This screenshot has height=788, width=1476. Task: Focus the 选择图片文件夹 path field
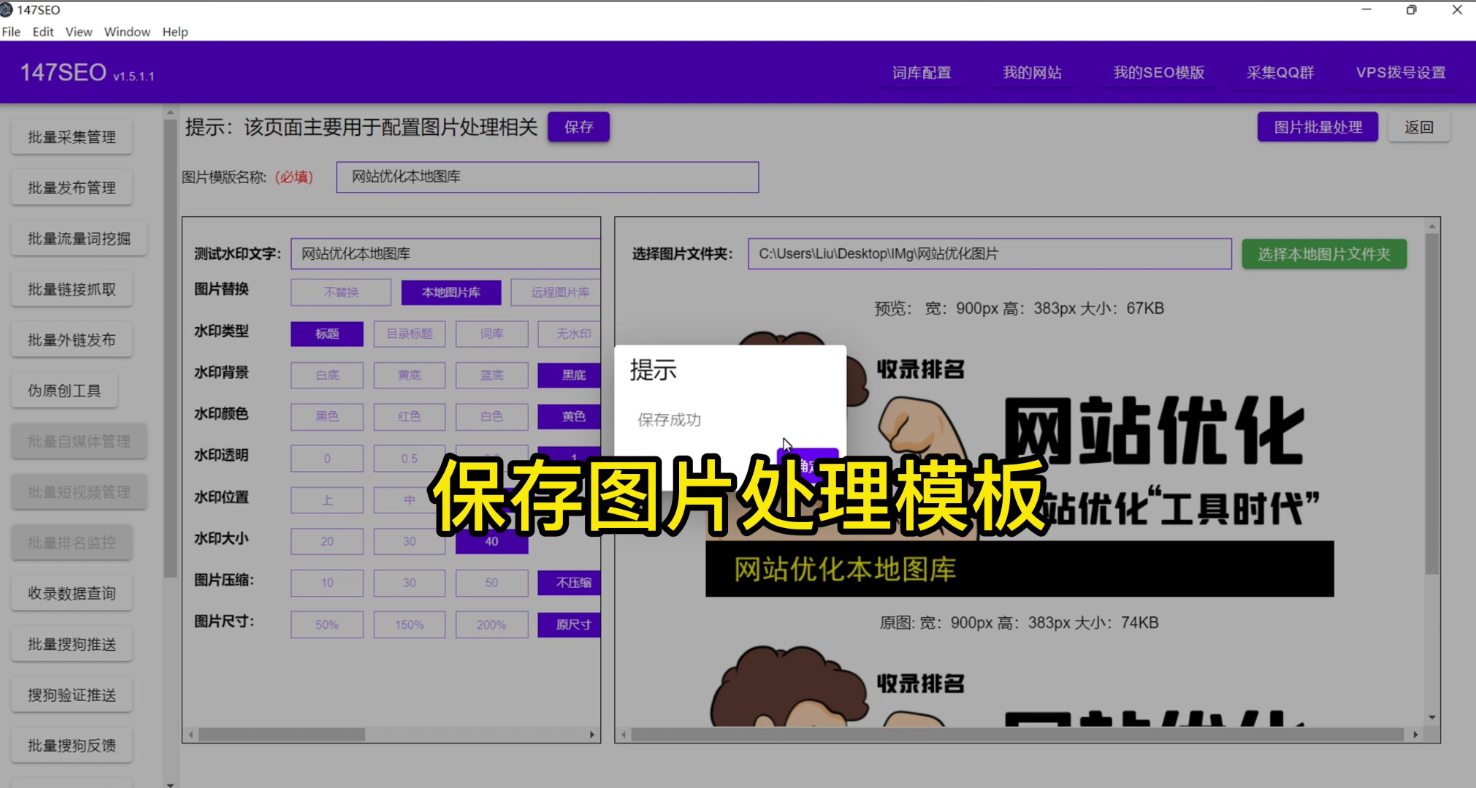[990, 254]
